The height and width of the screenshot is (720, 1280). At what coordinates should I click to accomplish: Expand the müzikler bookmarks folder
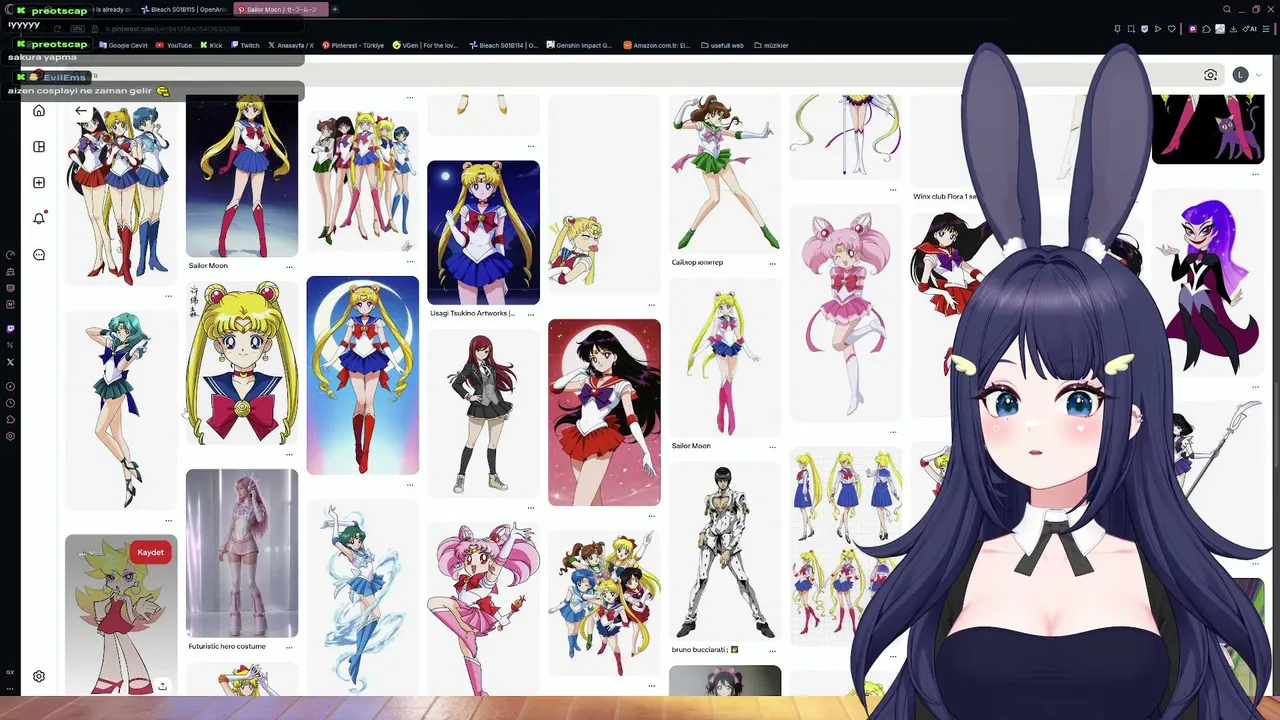tap(771, 45)
